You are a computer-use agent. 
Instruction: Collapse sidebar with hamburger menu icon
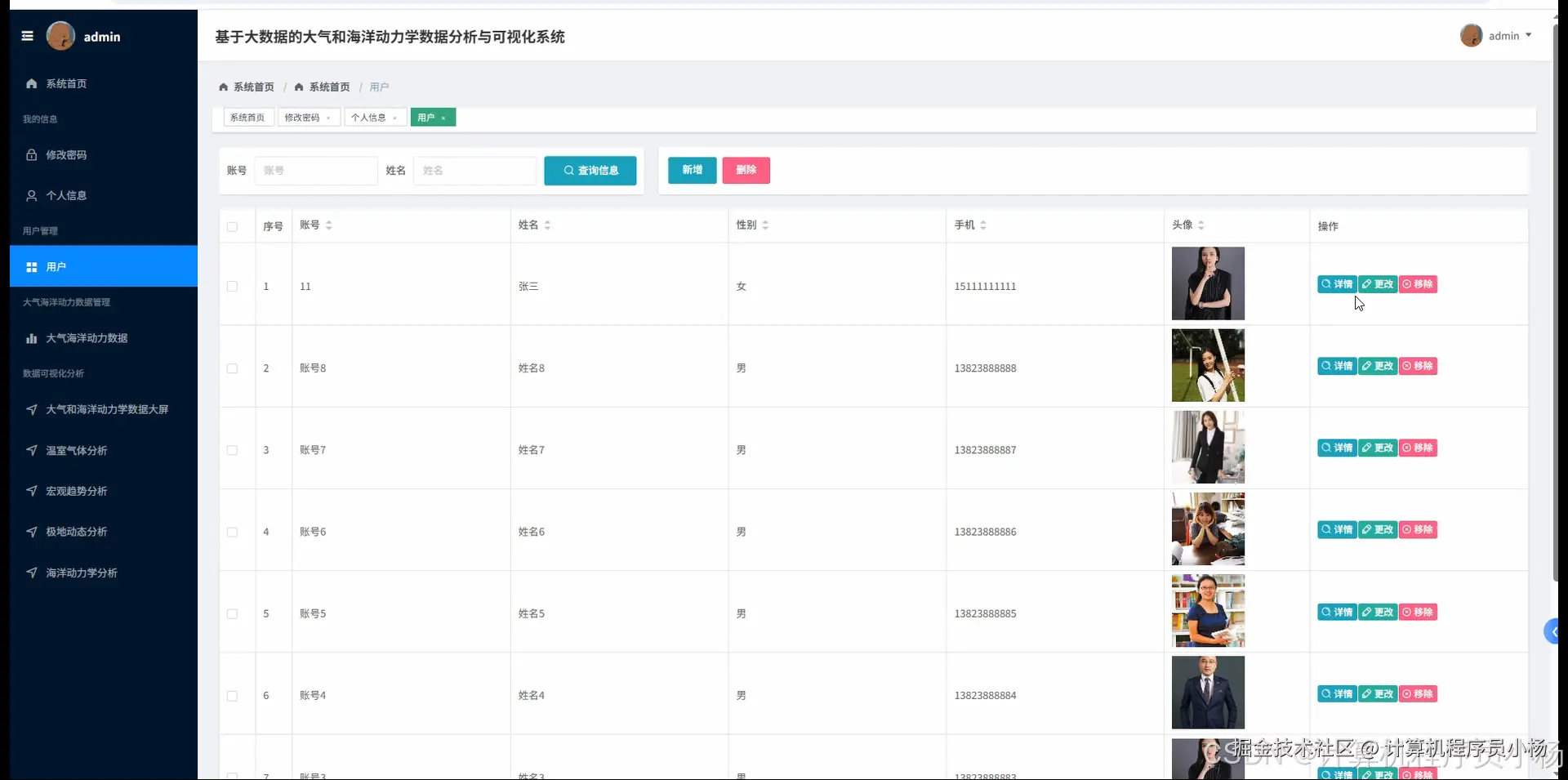point(27,36)
